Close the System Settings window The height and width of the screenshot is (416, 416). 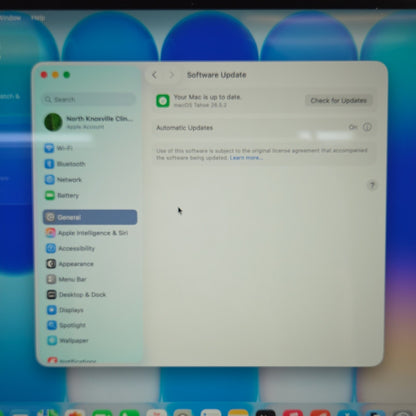click(x=44, y=75)
